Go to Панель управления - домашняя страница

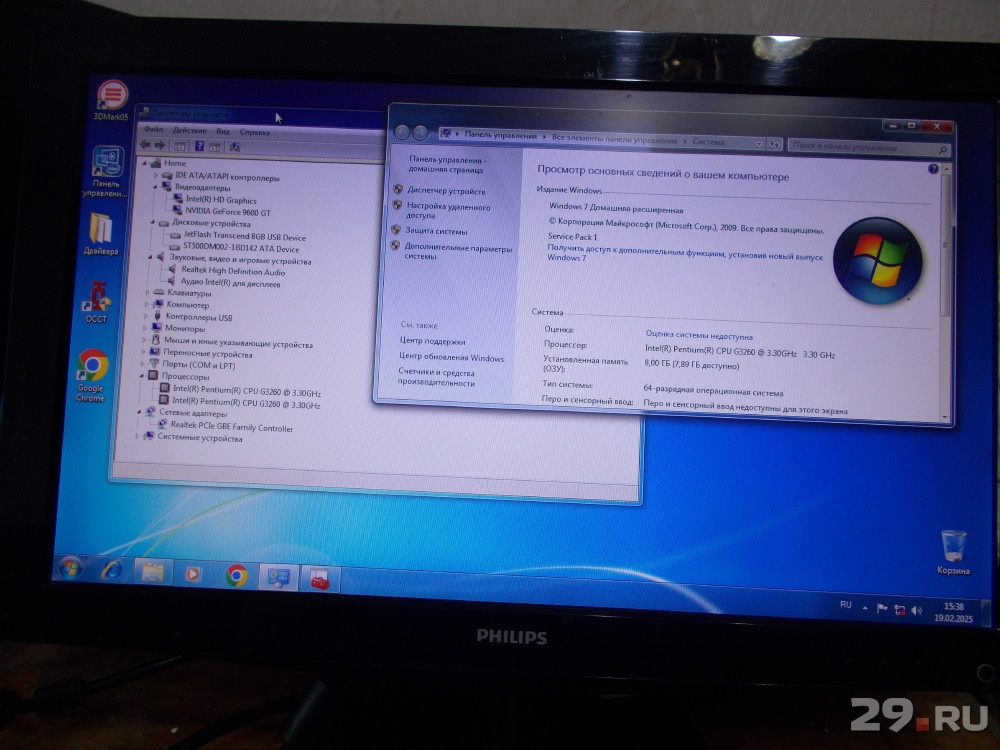click(x=446, y=165)
